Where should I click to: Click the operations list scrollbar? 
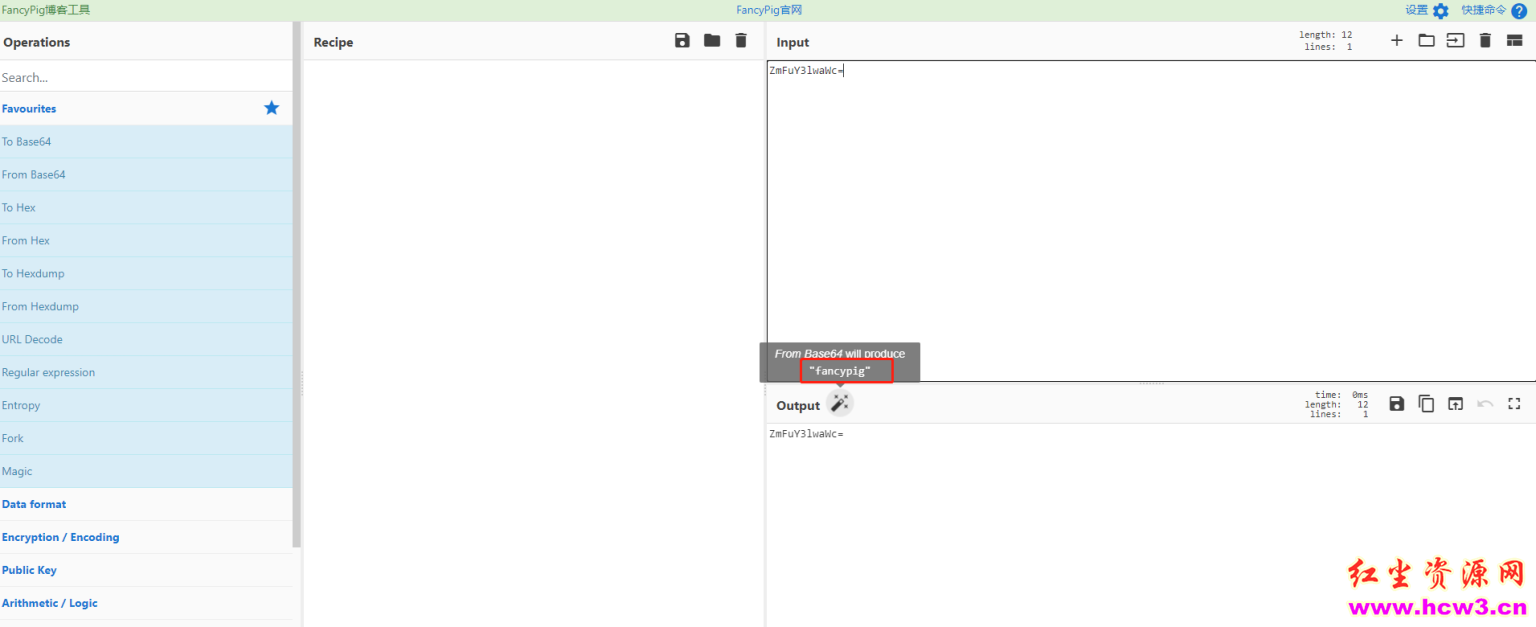tap(296, 285)
